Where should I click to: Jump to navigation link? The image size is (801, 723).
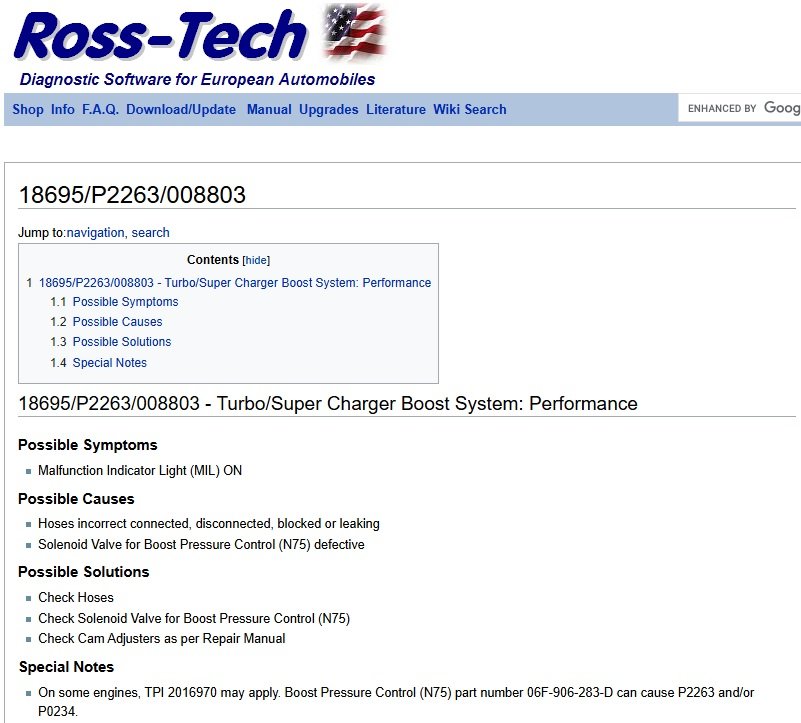click(95, 233)
